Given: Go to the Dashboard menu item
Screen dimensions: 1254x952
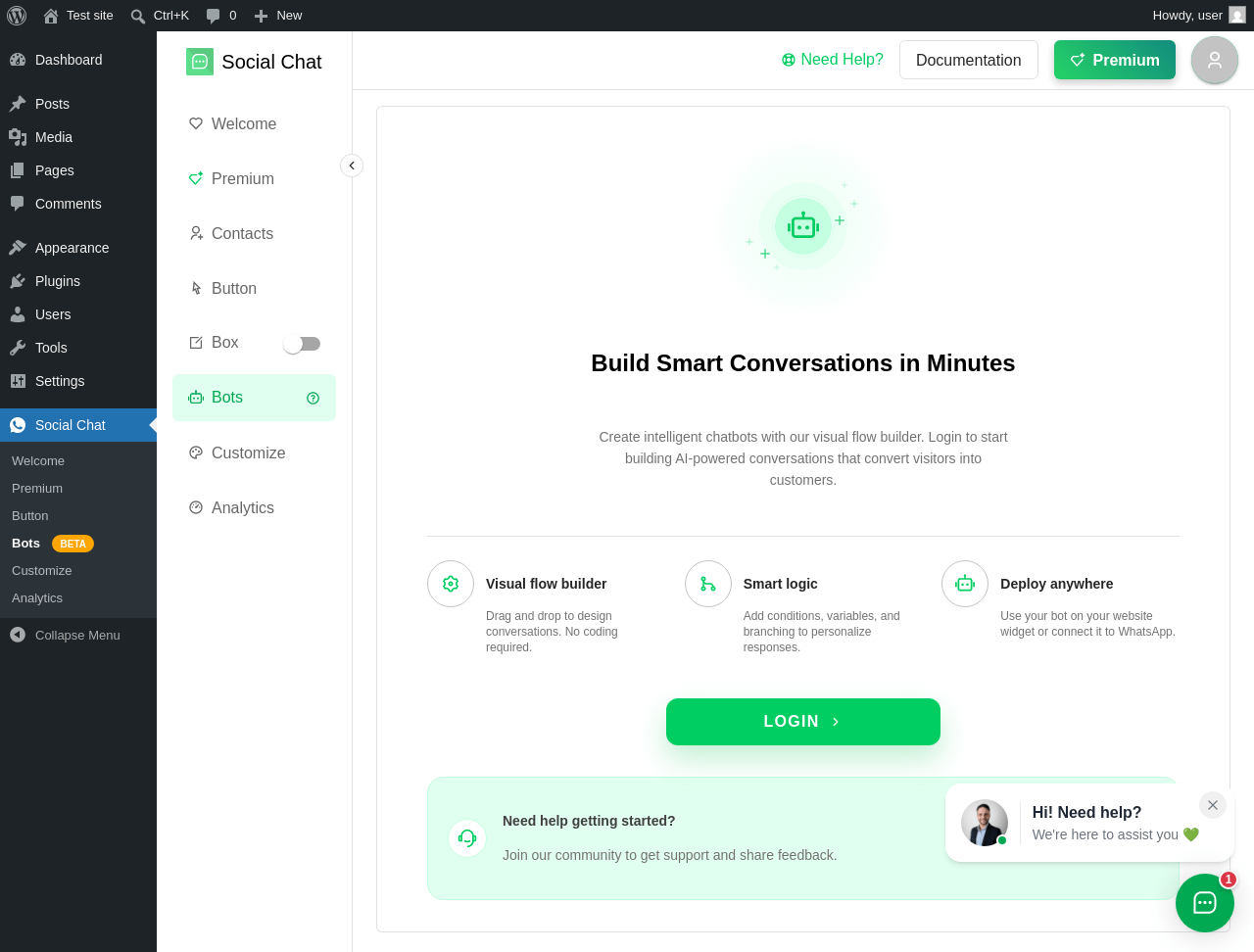Looking at the screenshot, I should pos(78,60).
